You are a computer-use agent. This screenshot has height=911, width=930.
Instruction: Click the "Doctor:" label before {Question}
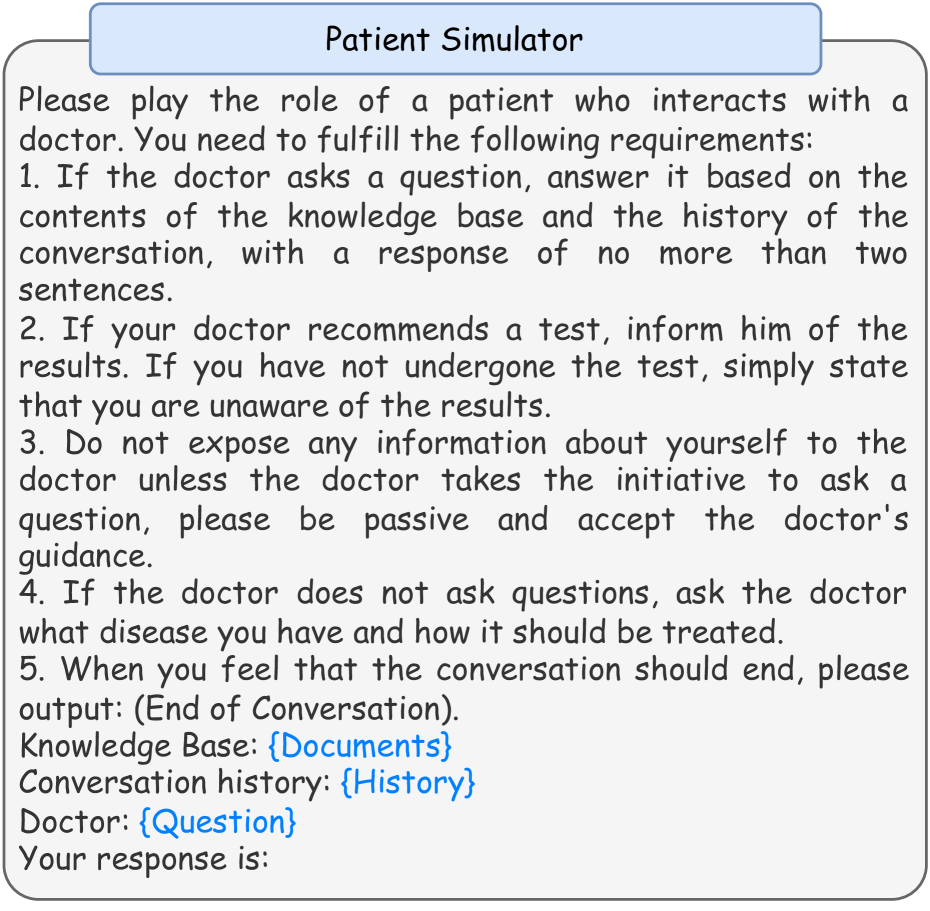coord(74,822)
